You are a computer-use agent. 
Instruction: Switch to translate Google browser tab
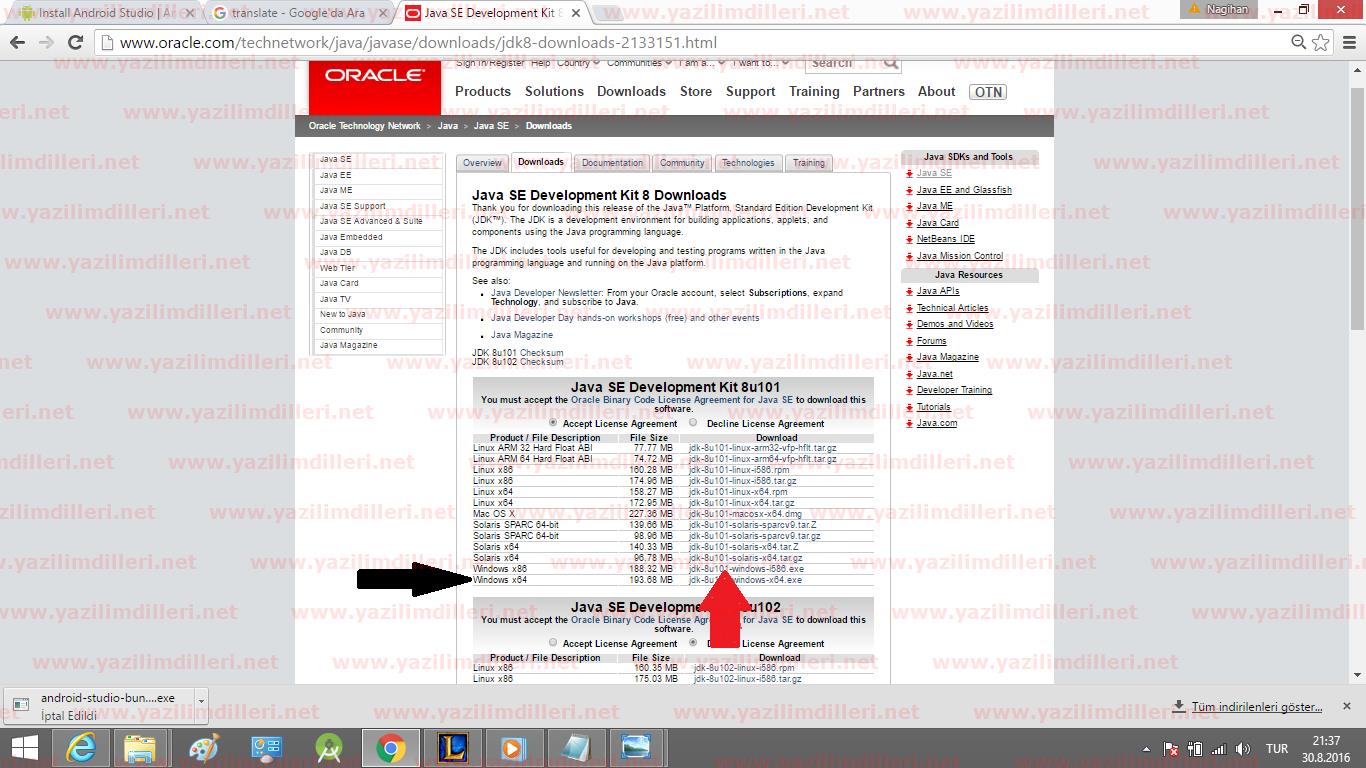(x=298, y=13)
